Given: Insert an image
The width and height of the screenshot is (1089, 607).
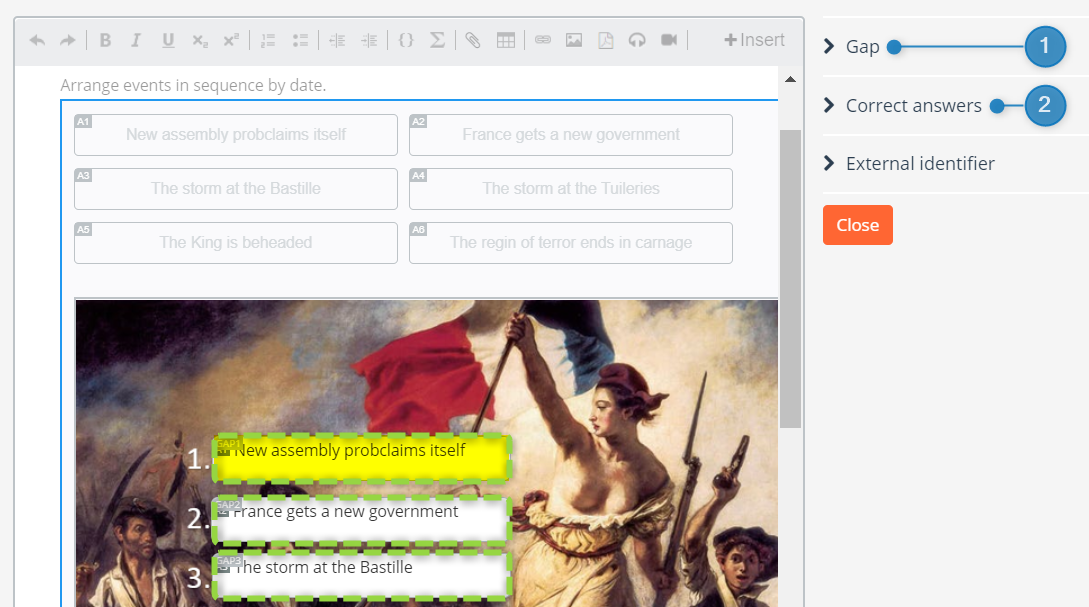Looking at the screenshot, I should click(574, 40).
